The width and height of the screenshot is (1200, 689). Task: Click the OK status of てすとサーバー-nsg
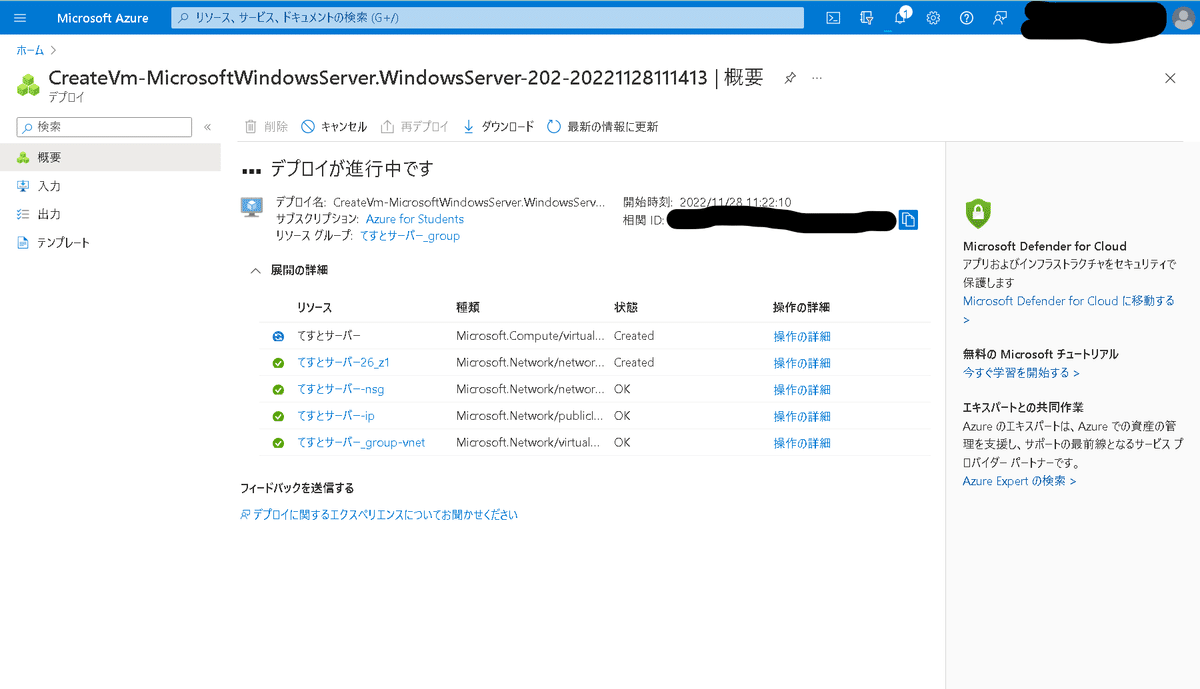point(622,390)
